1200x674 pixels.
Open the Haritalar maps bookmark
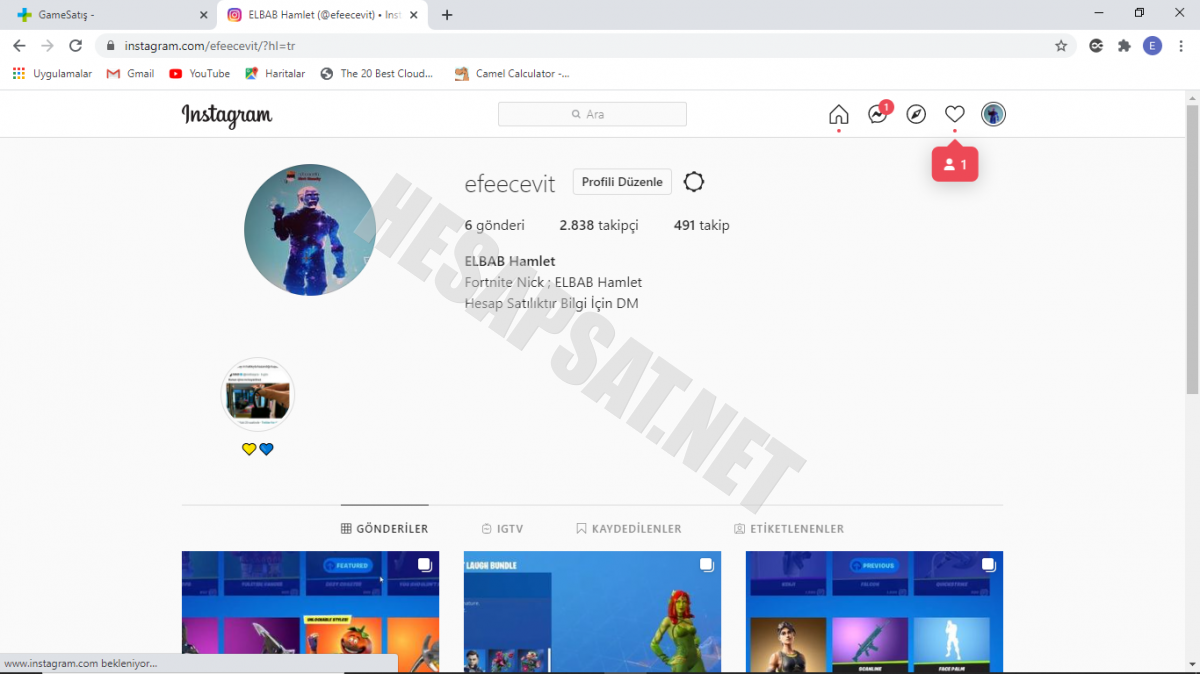click(x=275, y=74)
